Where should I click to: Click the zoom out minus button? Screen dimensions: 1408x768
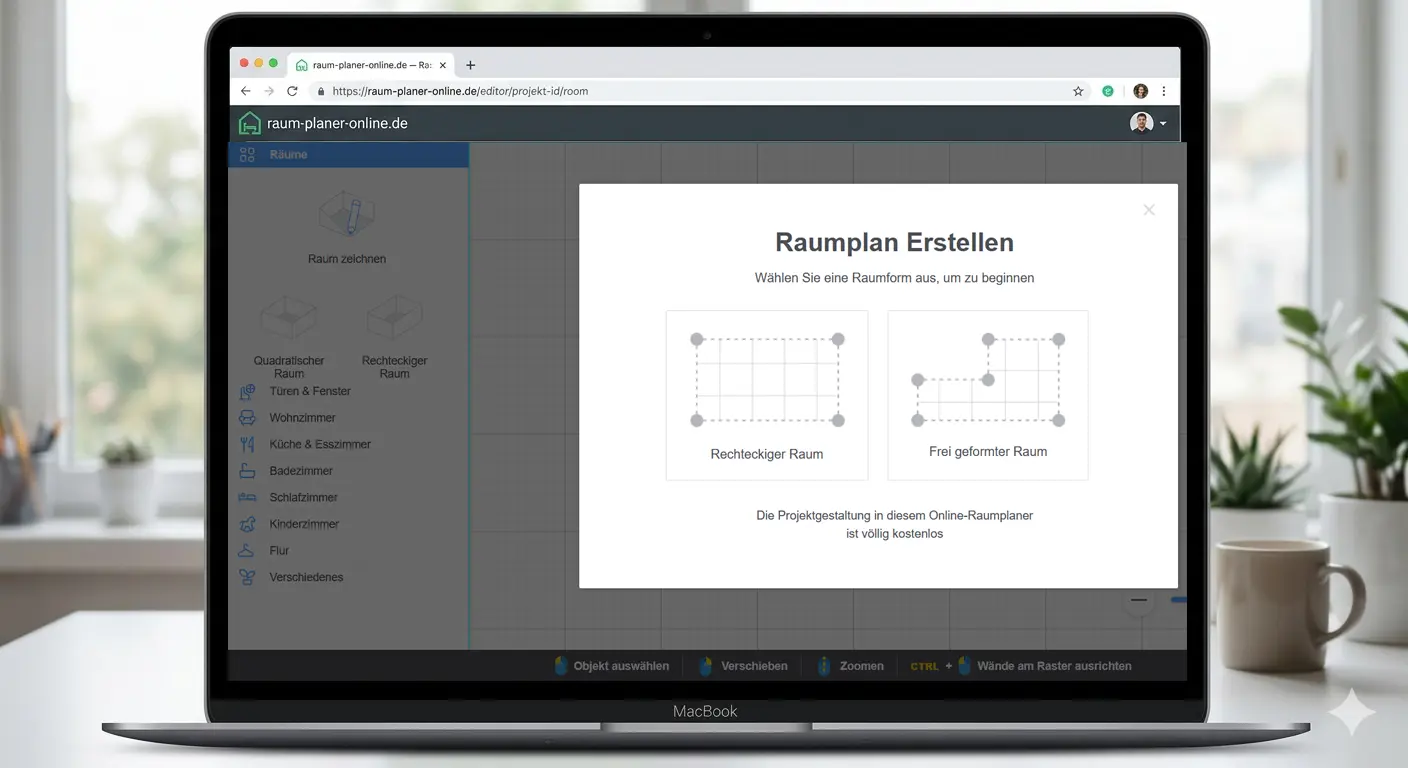pyautogui.click(x=1139, y=600)
